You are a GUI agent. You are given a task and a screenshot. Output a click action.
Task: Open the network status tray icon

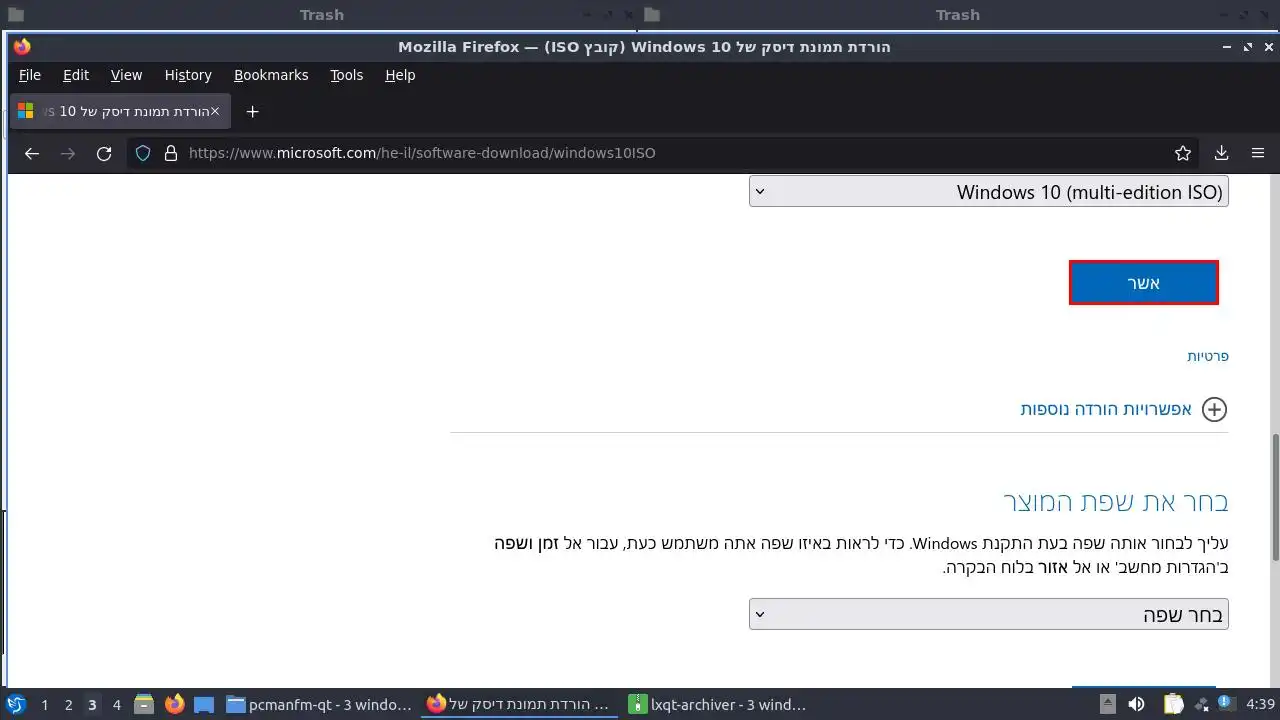[x=1201, y=705]
